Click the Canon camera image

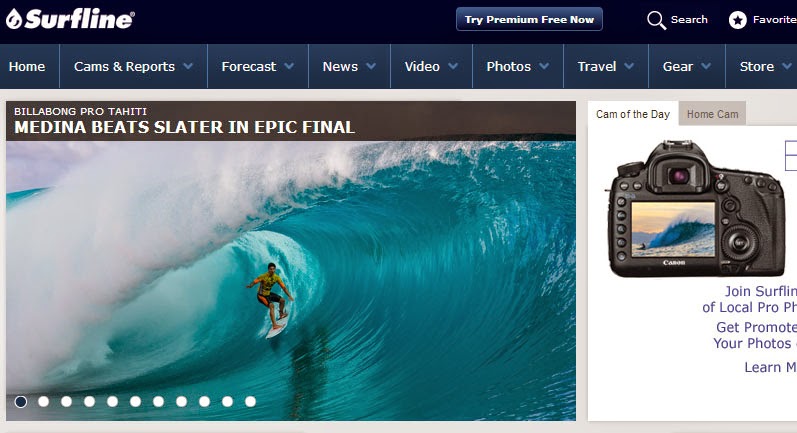(695, 209)
